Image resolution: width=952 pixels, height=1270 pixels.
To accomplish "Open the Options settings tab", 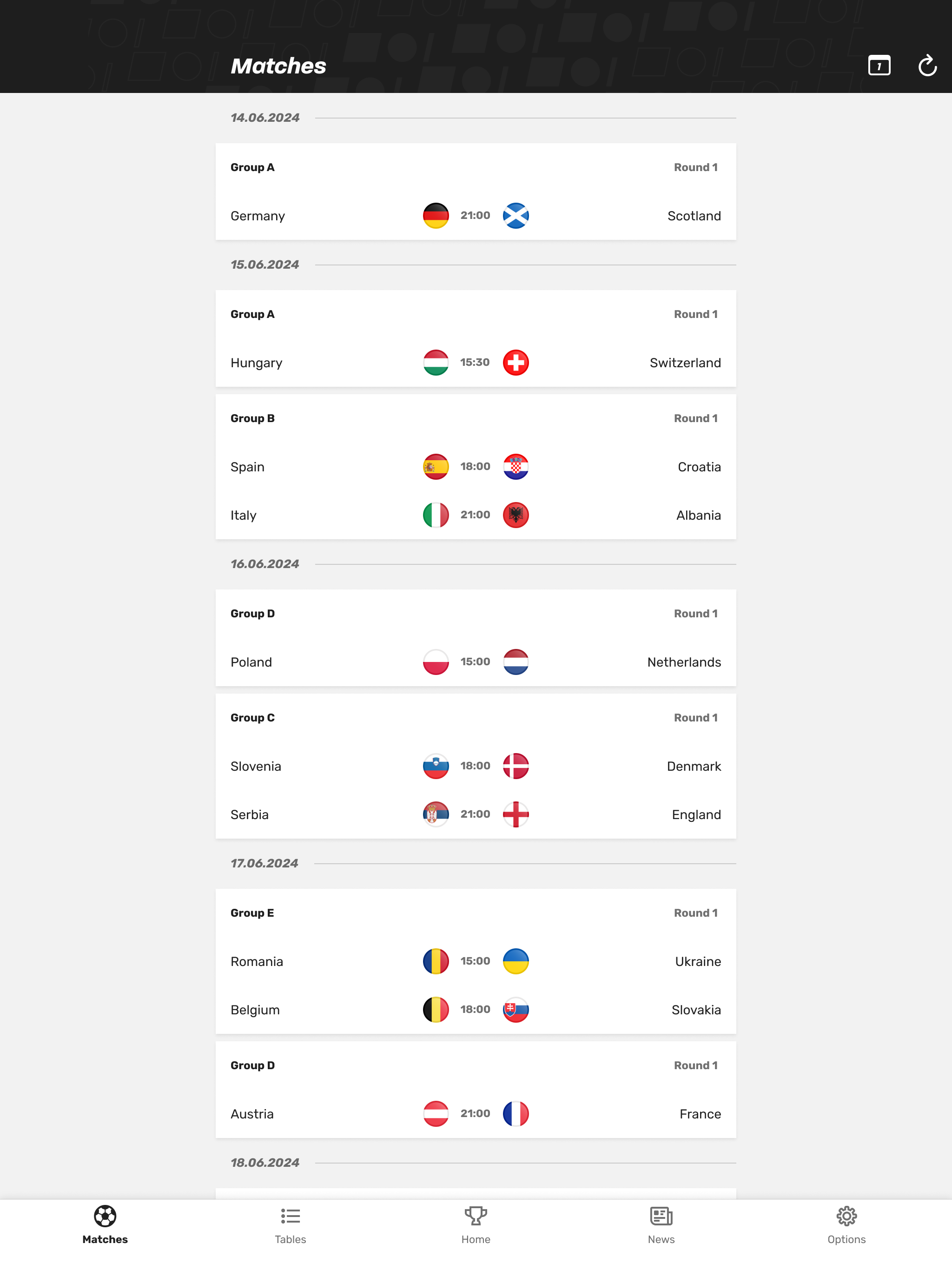I will [x=846, y=1225].
